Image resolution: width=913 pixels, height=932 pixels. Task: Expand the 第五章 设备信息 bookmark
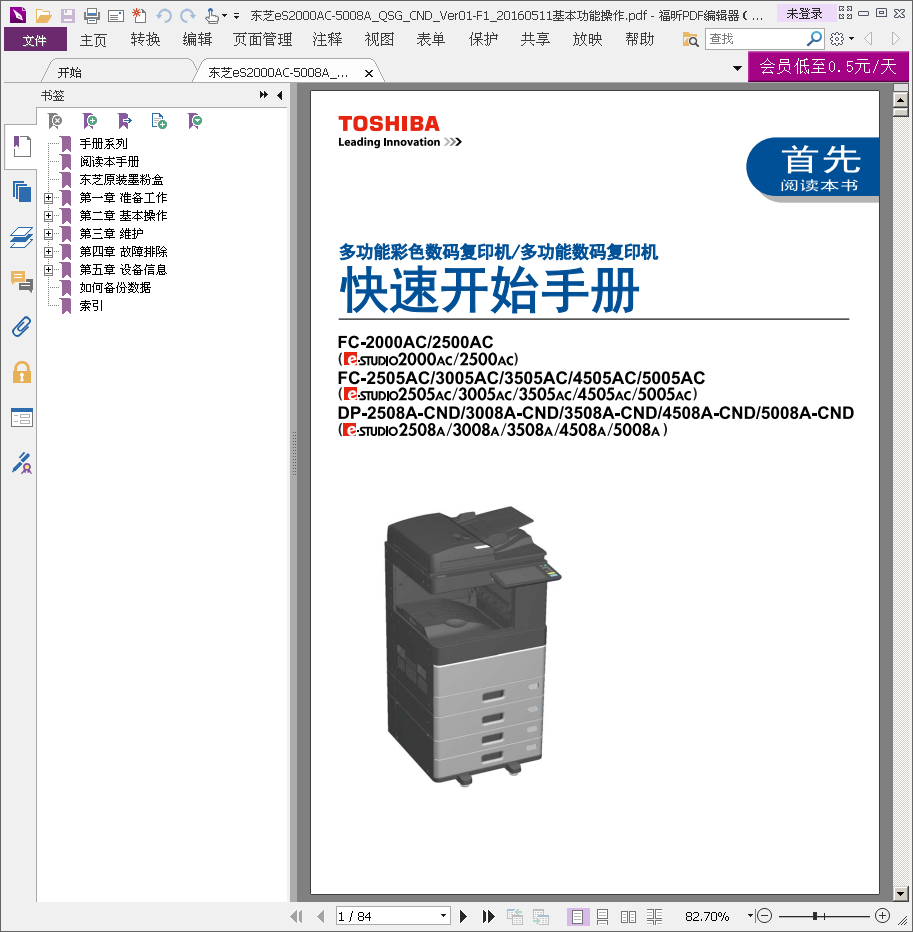[x=48, y=270]
